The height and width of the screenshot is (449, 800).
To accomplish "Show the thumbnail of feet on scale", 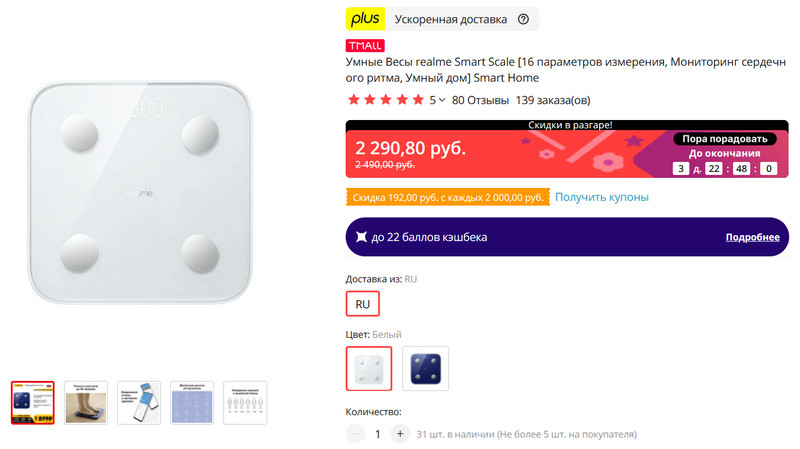I will [85, 402].
